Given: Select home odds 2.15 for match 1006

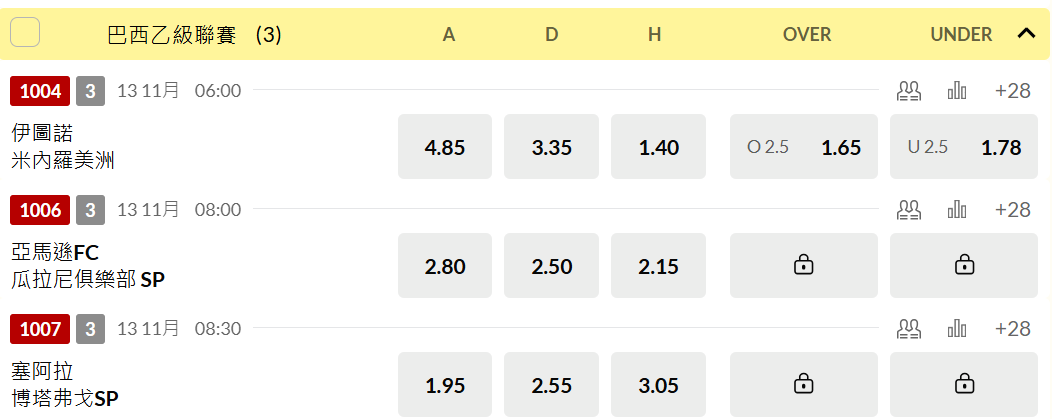Looking at the screenshot, I should pyautogui.click(x=658, y=265).
